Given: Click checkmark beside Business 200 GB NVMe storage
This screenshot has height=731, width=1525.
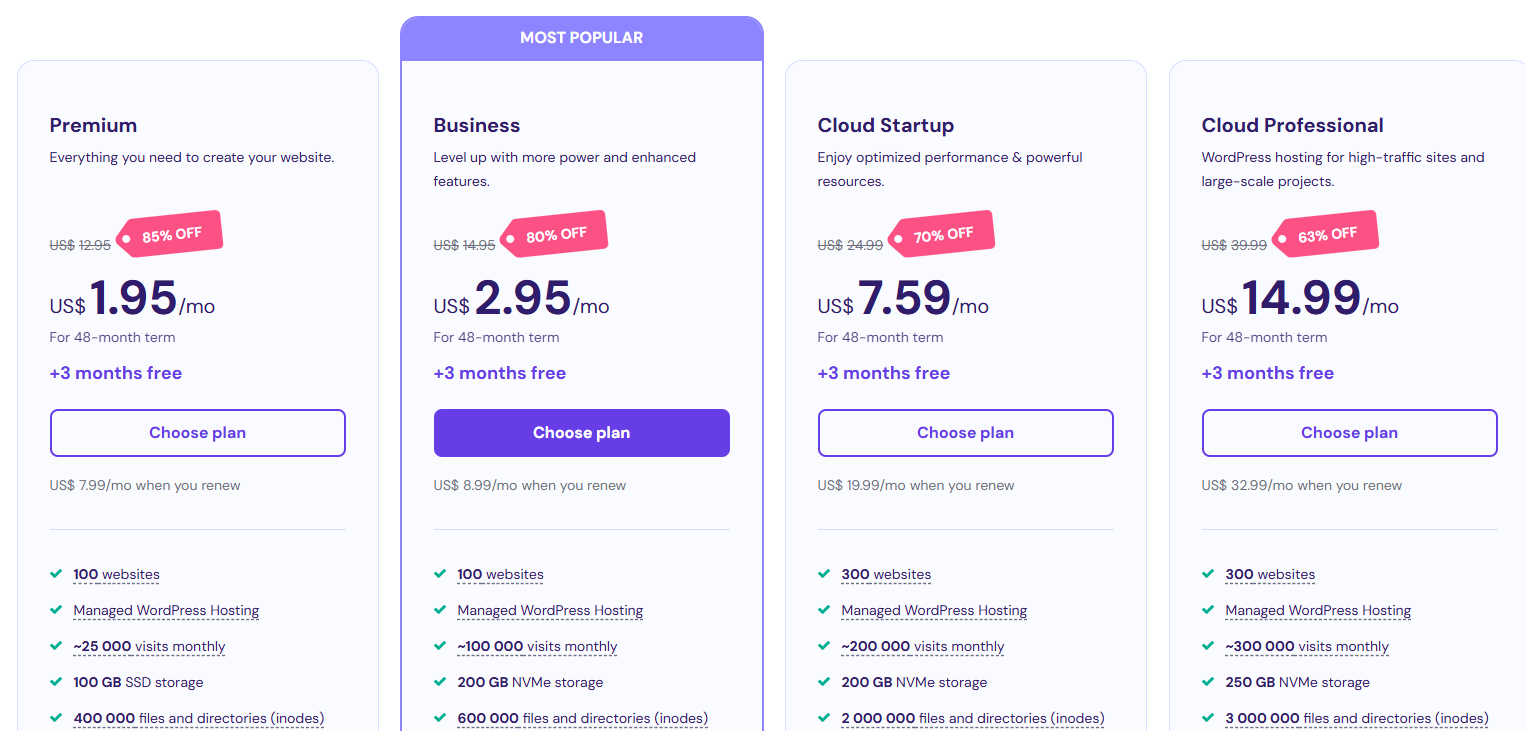Looking at the screenshot, I should click(440, 682).
